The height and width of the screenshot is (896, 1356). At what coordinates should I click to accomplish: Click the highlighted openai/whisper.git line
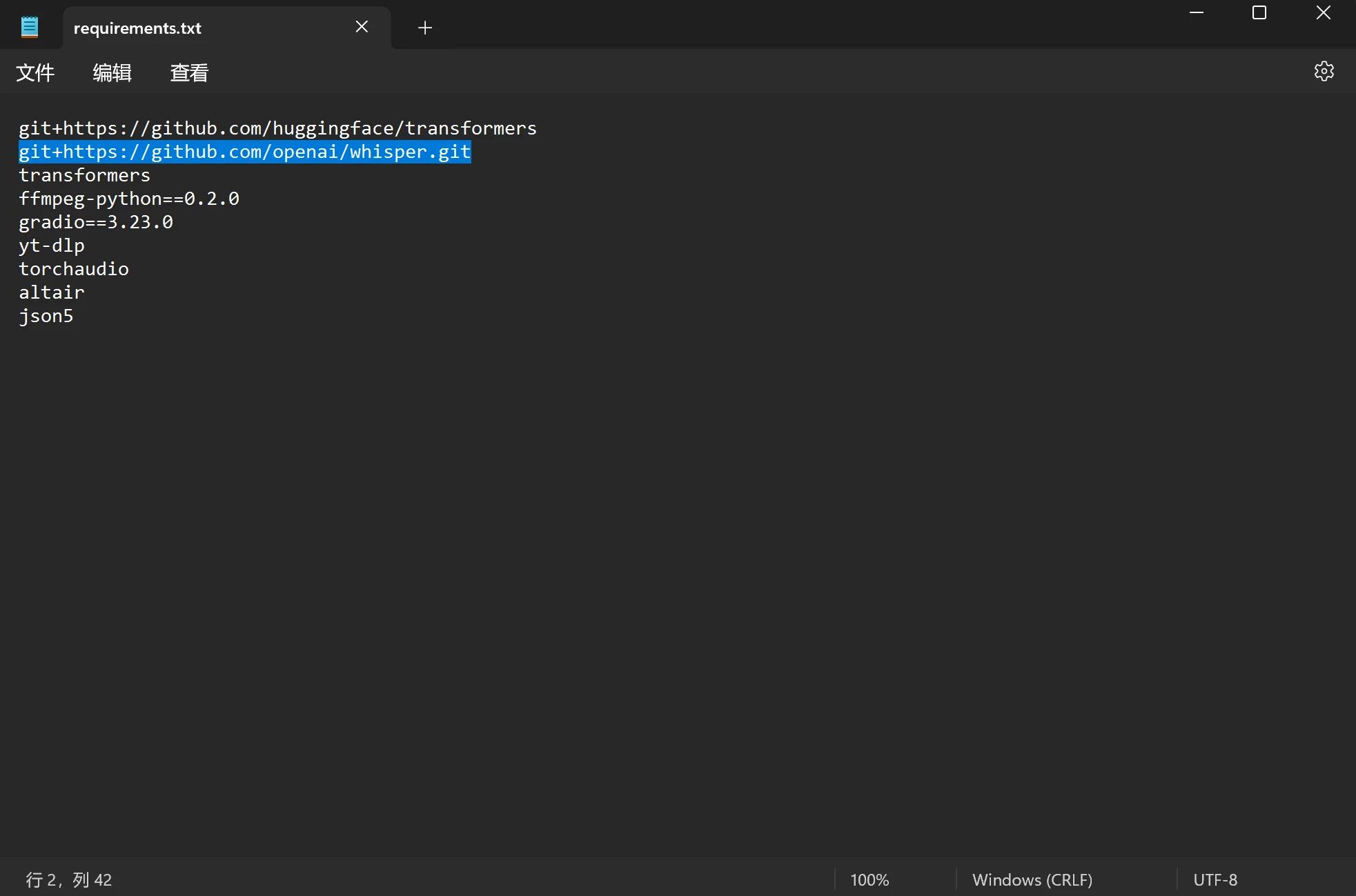click(x=245, y=152)
